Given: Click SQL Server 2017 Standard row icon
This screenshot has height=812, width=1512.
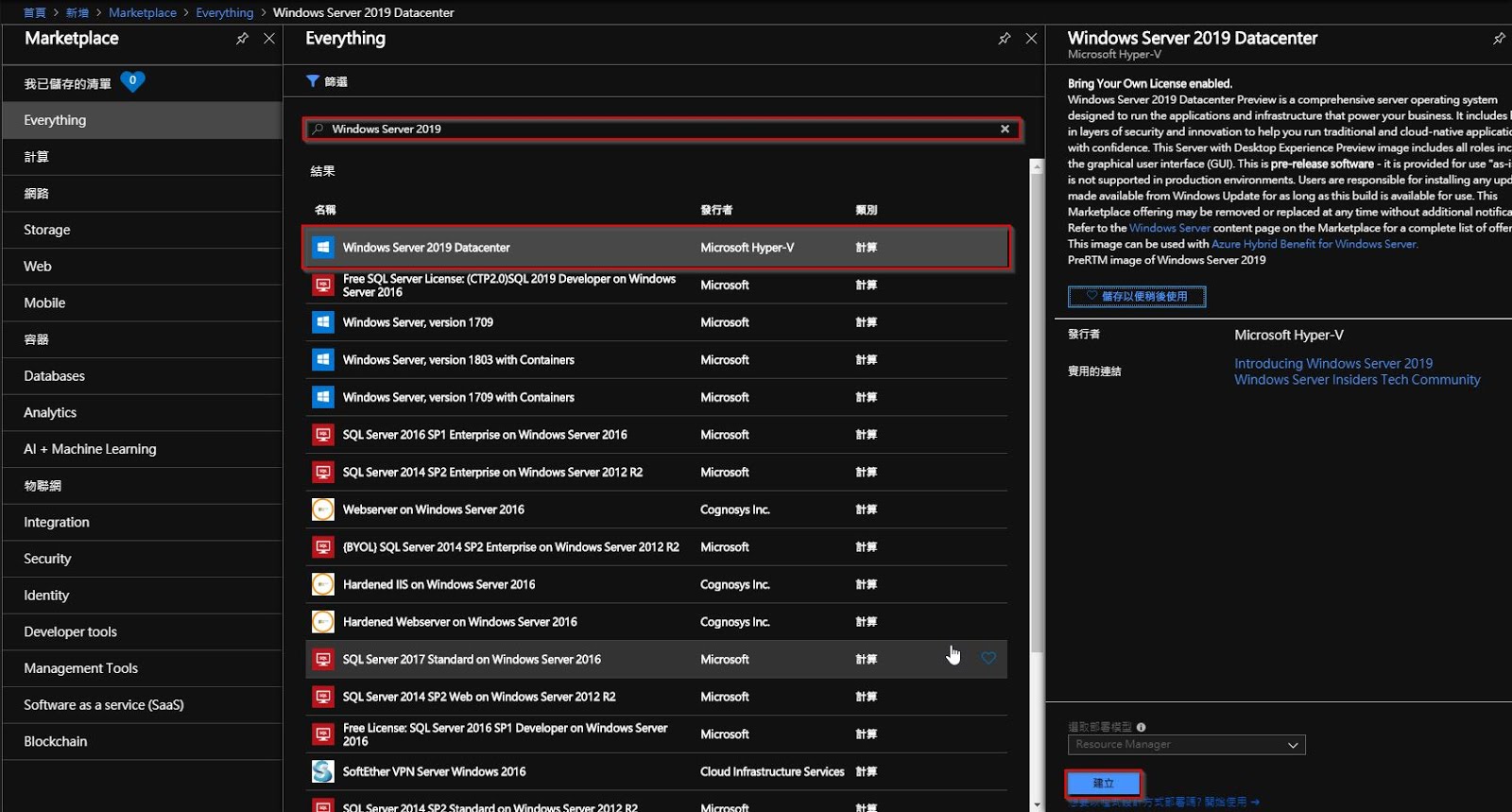Looking at the screenshot, I should 323,659.
